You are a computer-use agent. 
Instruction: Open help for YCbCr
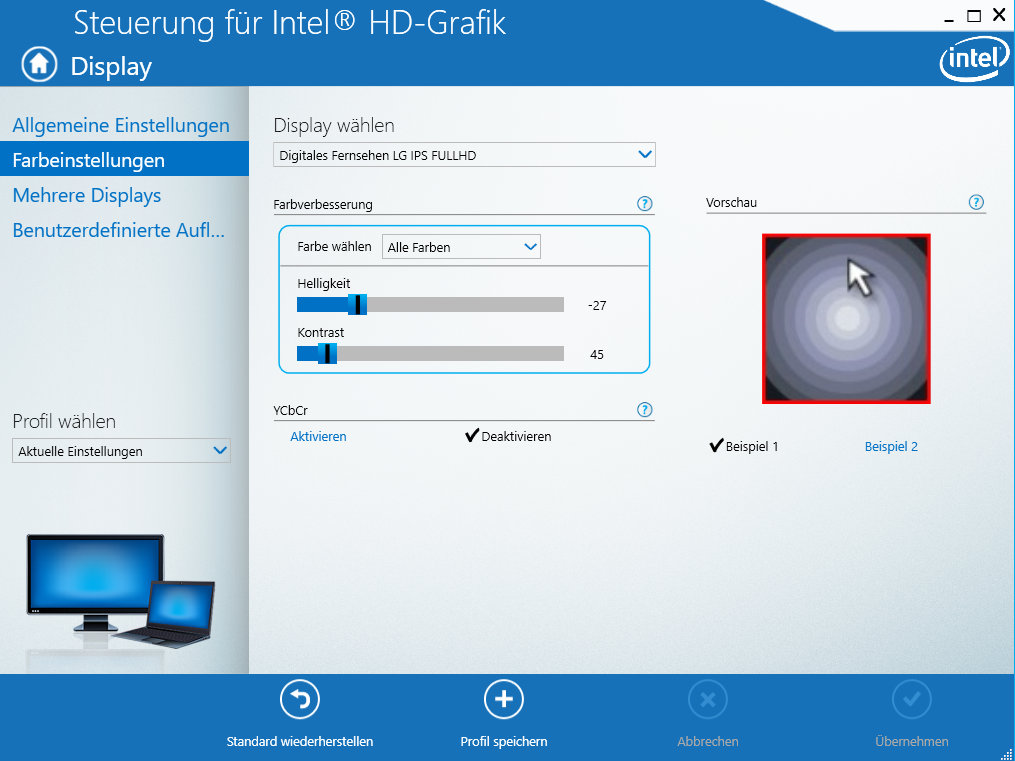644,410
